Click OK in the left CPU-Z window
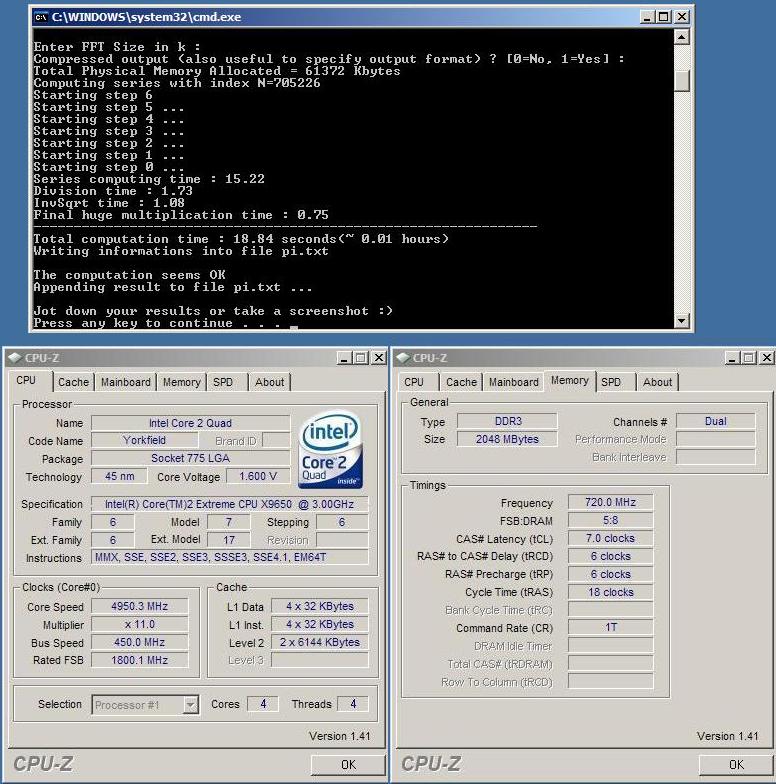776x784 pixels. (x=348, y=764)
